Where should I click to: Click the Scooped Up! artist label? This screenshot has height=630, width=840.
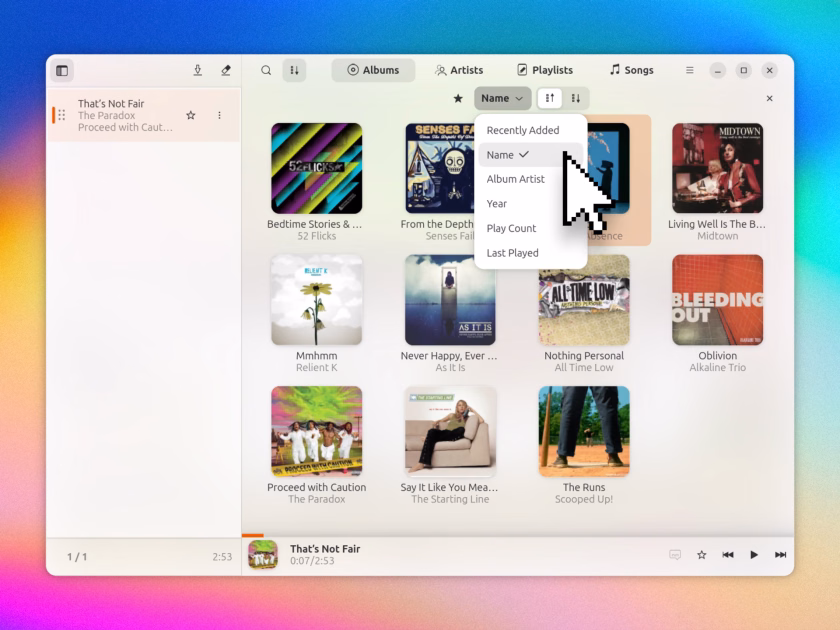point(584,499)
